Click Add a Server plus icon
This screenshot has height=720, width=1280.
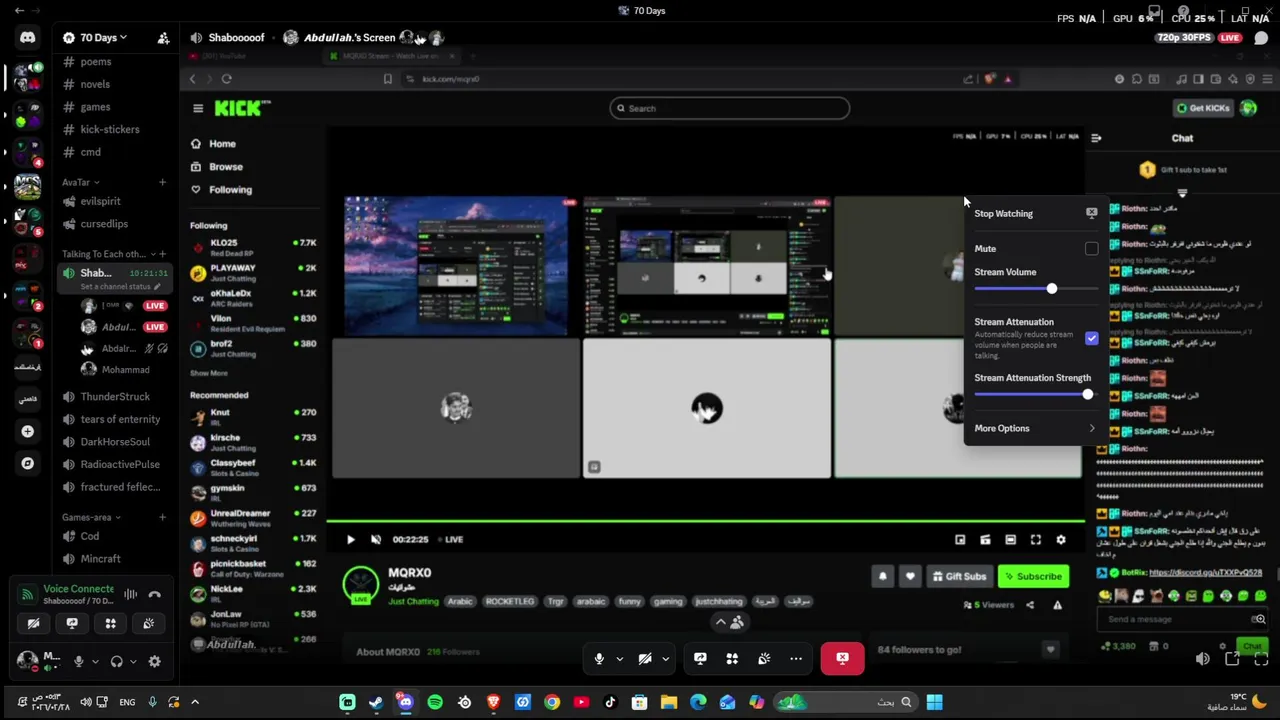27,431
